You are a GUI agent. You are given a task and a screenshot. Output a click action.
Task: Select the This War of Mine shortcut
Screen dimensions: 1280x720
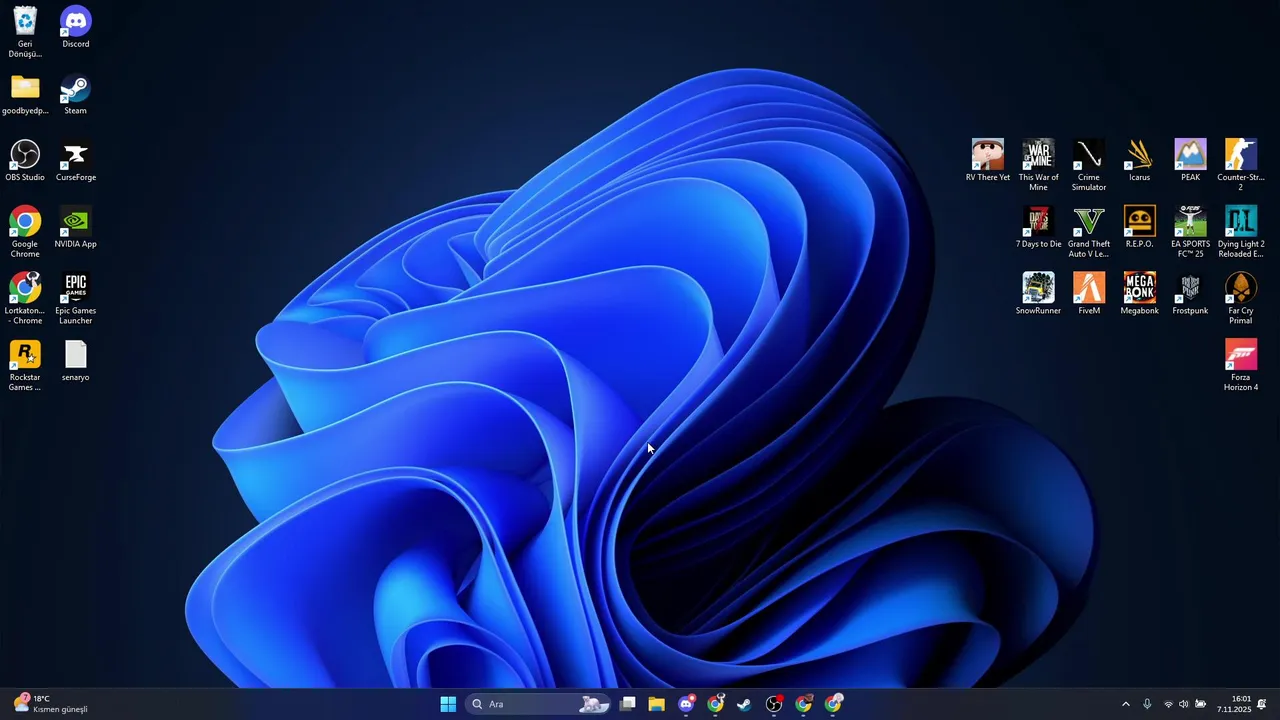pos(1039,165)
